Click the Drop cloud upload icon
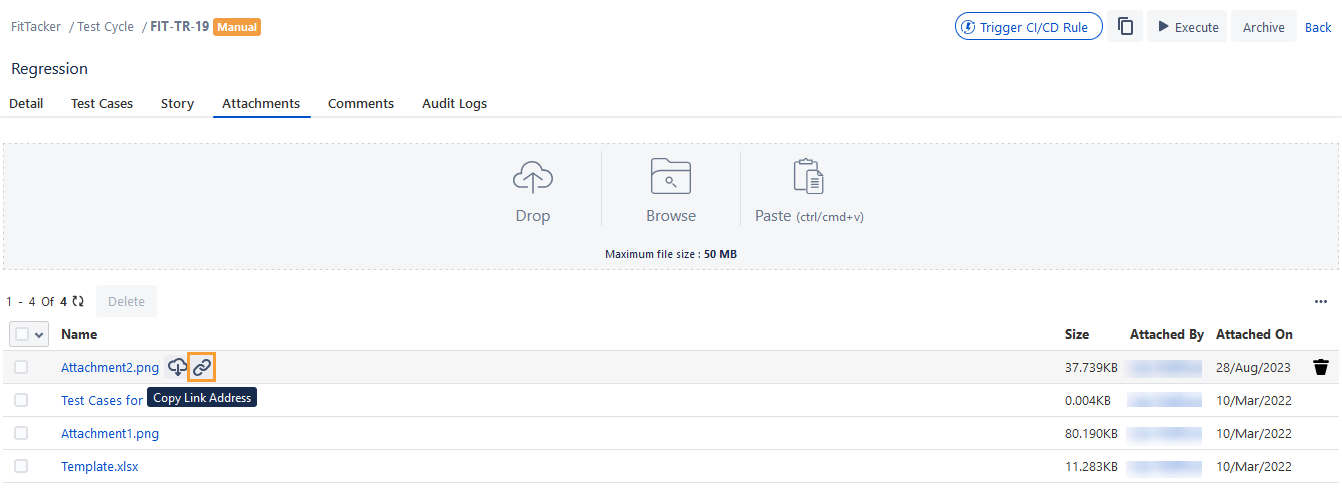Viewport: 1342px width, 494px height. pyautogui.click(x=533, y=178)
